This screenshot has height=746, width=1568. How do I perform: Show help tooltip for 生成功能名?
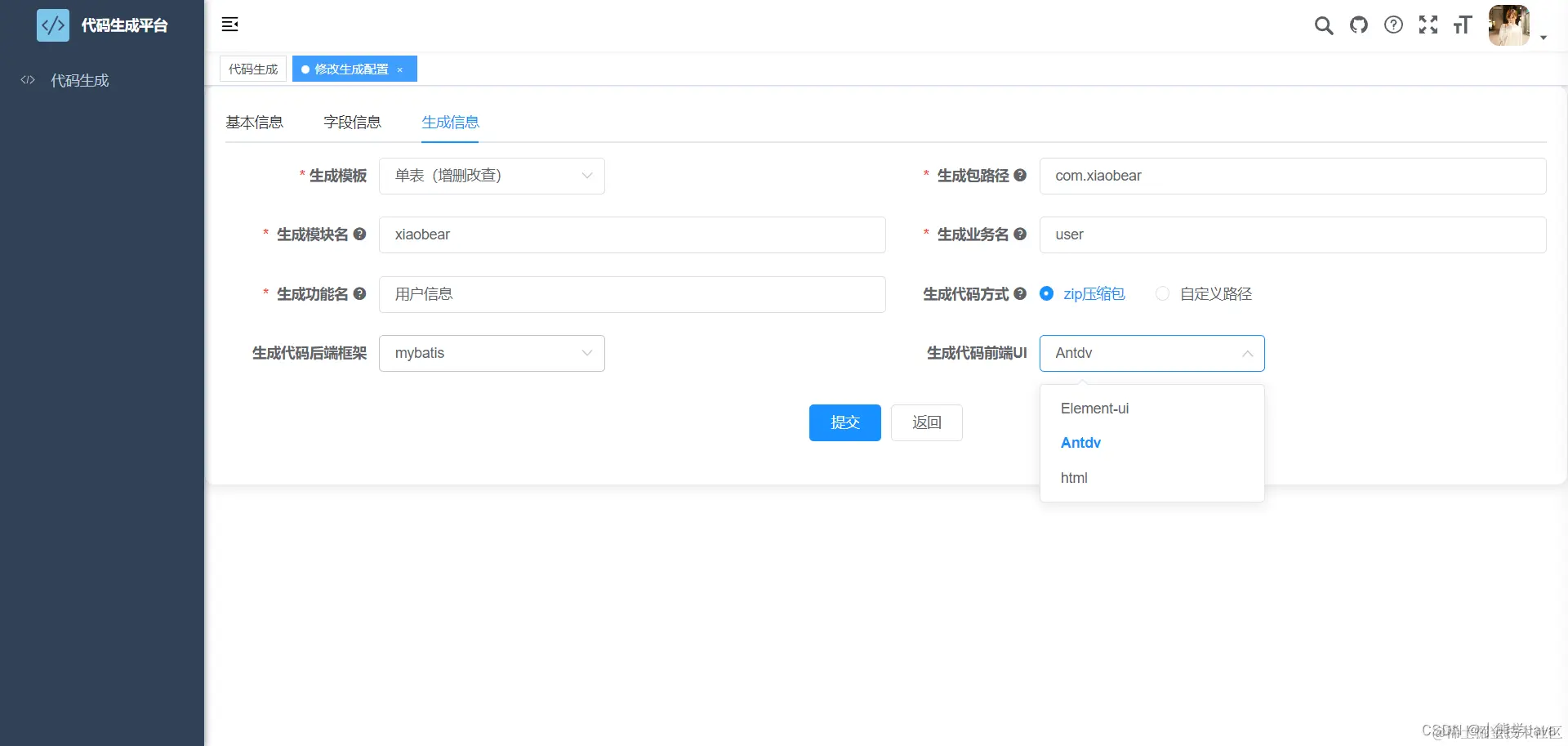[359, 293]
